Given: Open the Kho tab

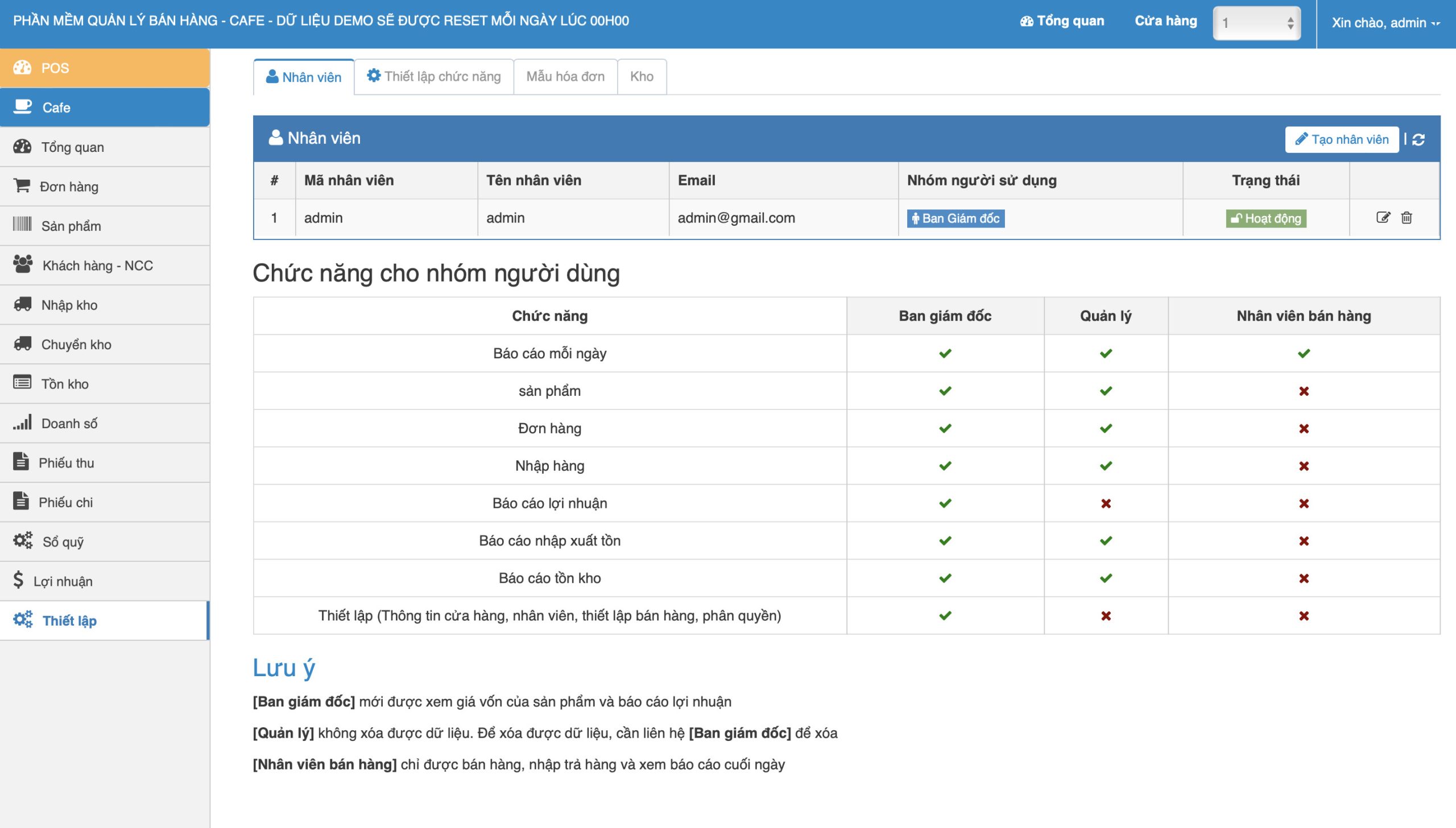Looking at the screenshot, I should point(642,77).
